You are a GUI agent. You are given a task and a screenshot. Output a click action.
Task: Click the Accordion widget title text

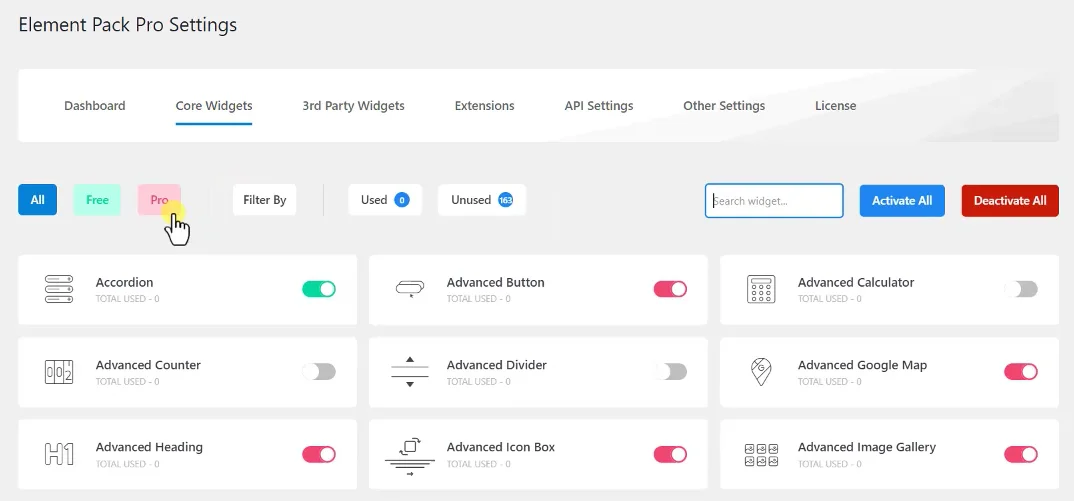125,282
